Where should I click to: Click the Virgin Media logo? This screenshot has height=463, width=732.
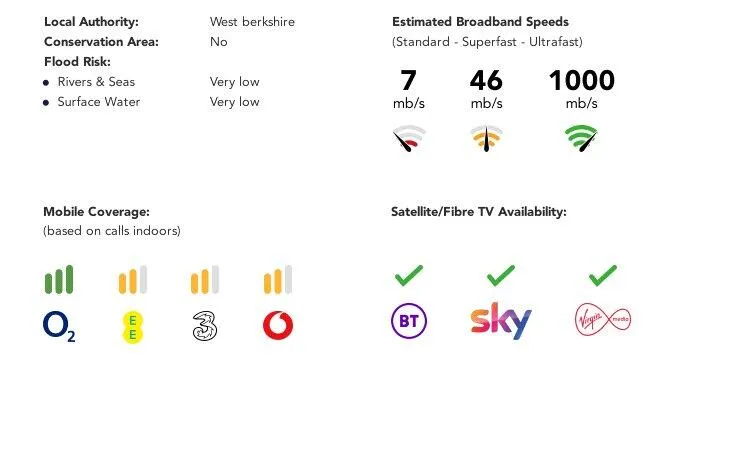coord(602,320)
